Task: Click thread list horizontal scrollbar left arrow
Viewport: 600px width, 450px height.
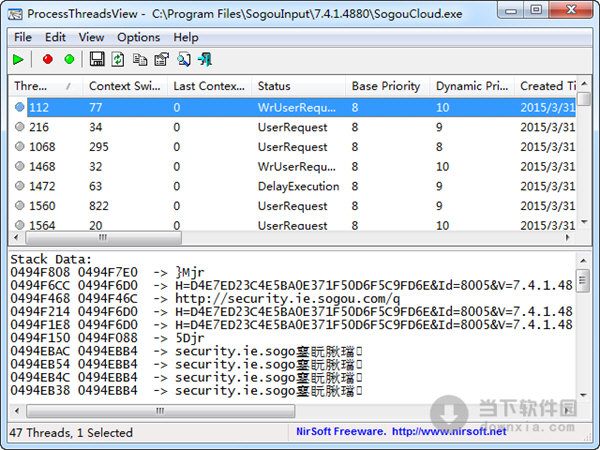Action: [x=16, y=237]
